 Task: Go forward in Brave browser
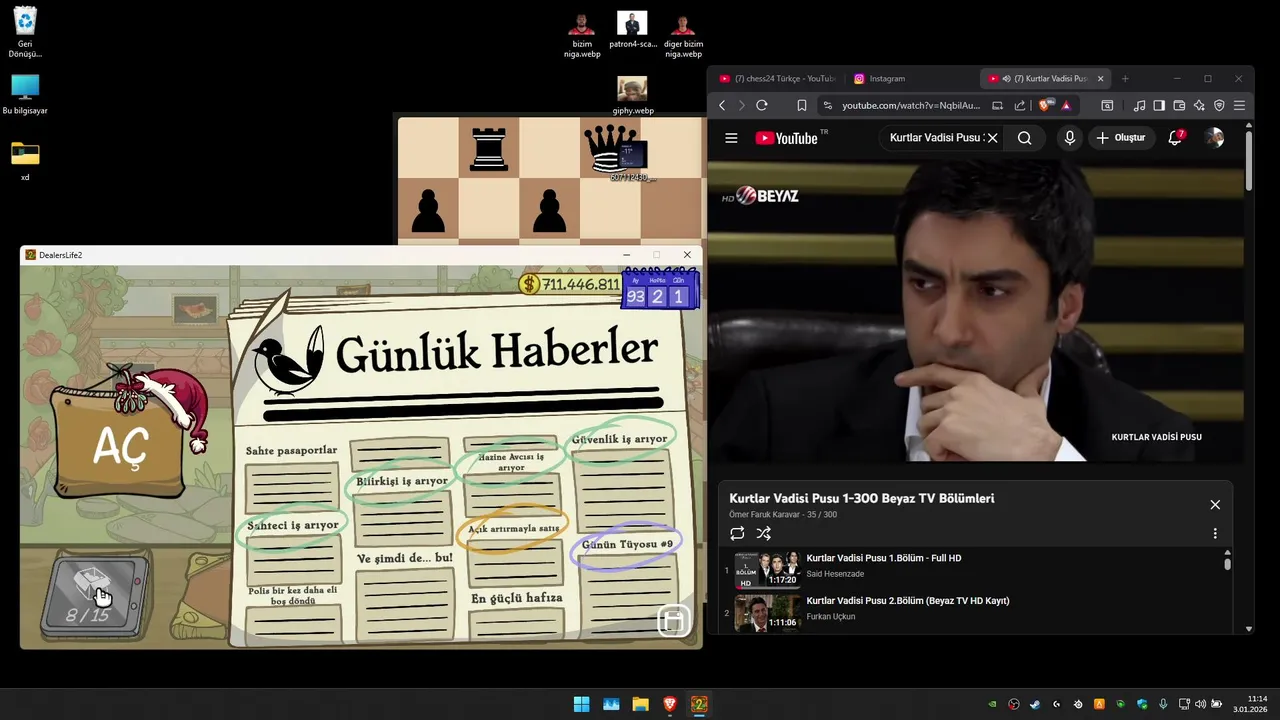pyautogui.click(x=741, y=105)
